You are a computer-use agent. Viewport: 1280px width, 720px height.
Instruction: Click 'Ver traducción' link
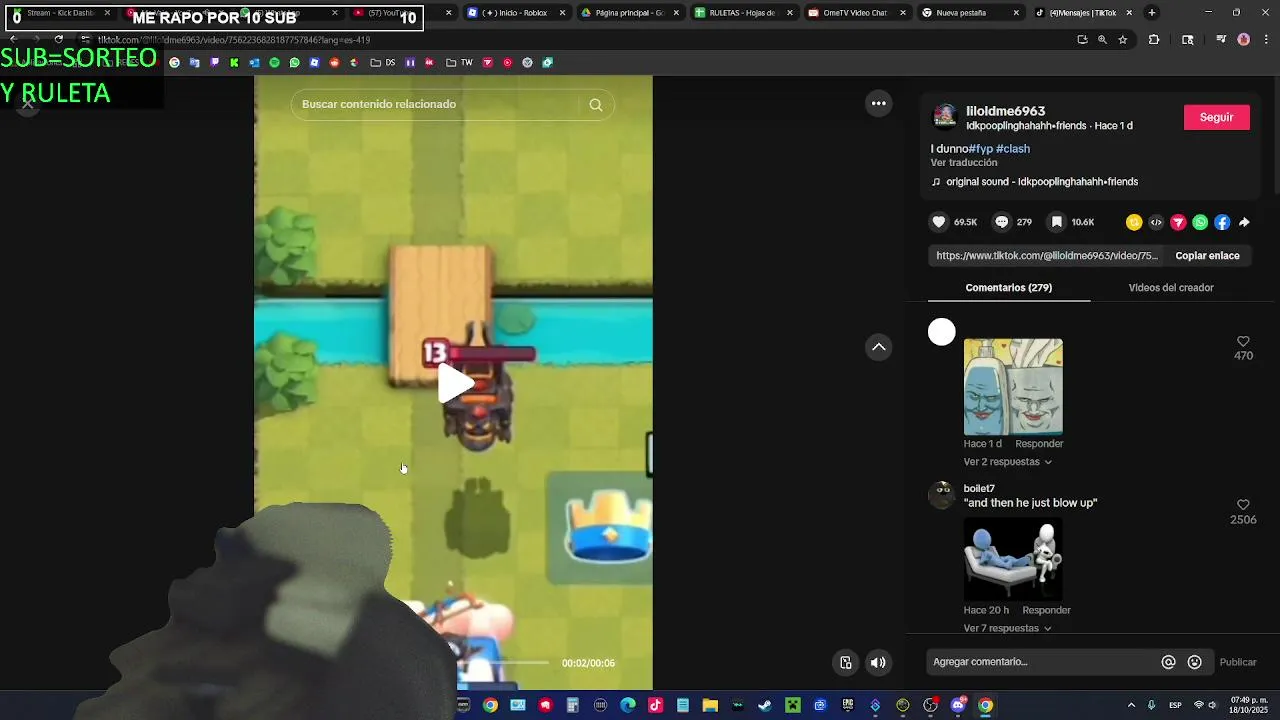point(964,162)
